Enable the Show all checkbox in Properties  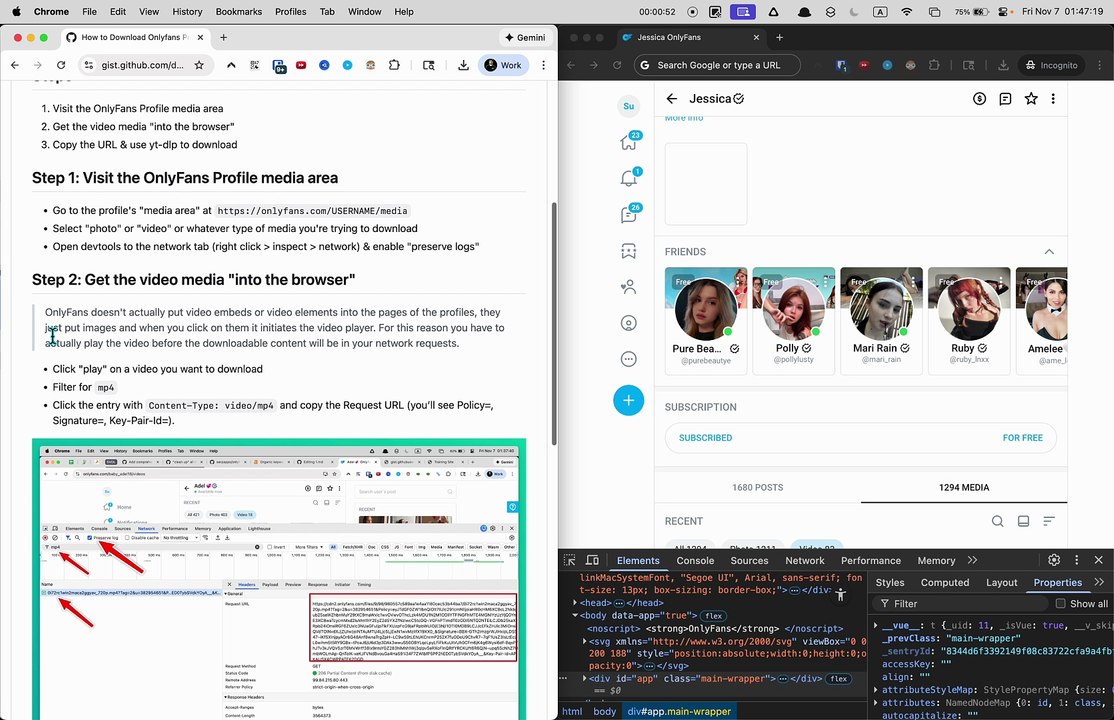[1060, 603]
